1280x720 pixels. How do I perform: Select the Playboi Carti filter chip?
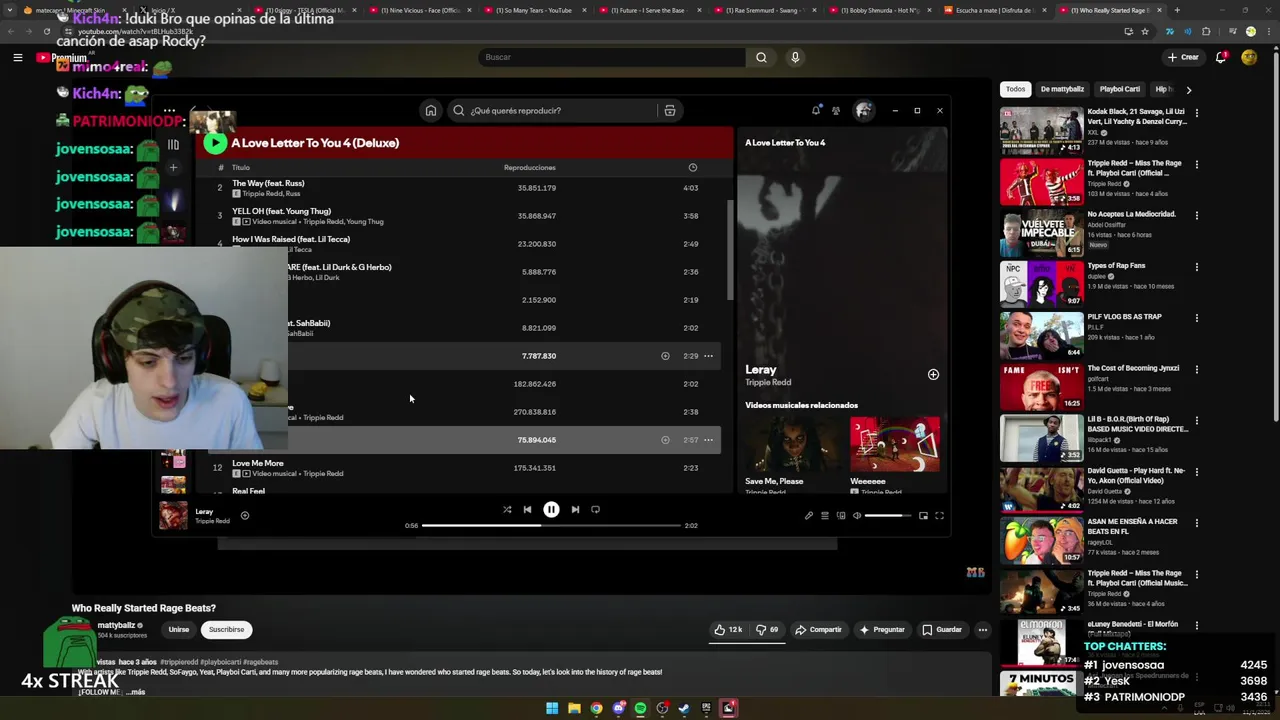click(x=1120, y=89)
